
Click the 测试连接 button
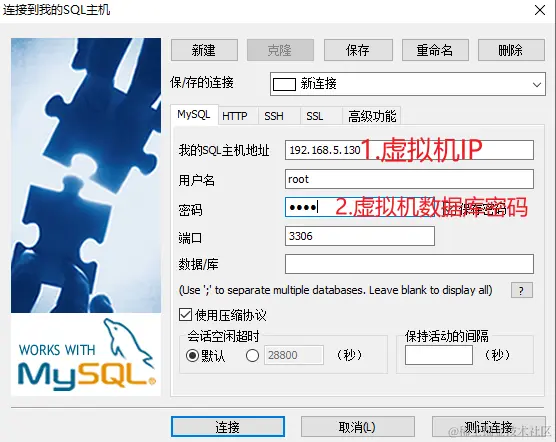489,427
